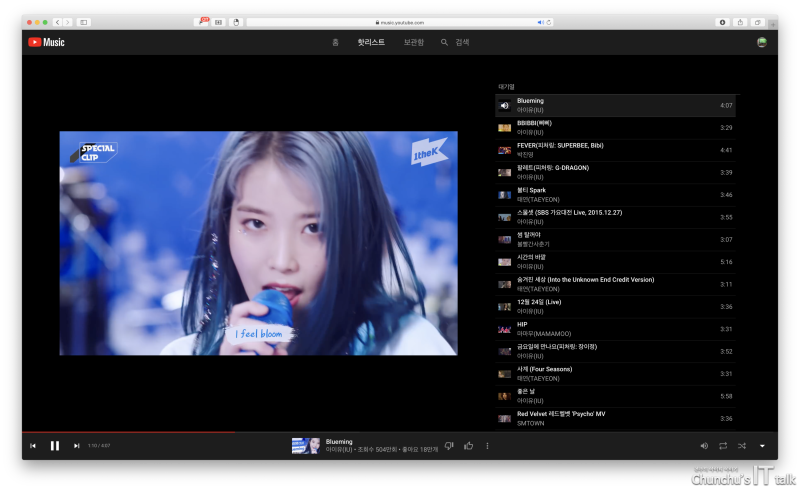Play Into the Unknown End Credit Version
Screen dimensions: 800x489
615,284
